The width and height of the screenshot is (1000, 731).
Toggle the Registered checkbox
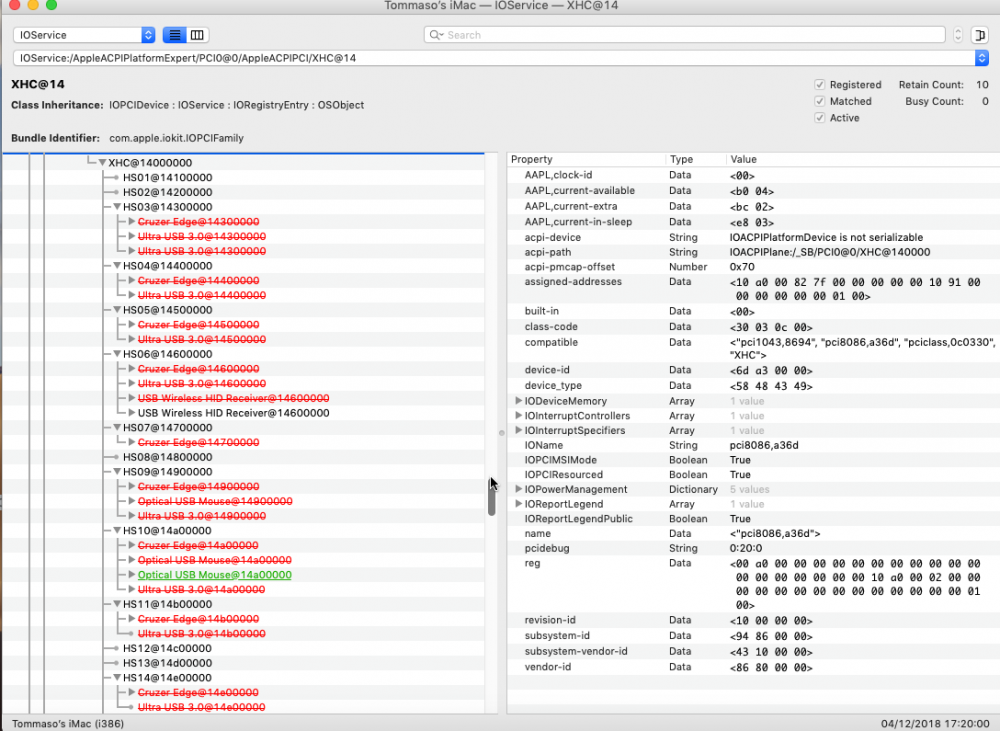pos(820,85)
